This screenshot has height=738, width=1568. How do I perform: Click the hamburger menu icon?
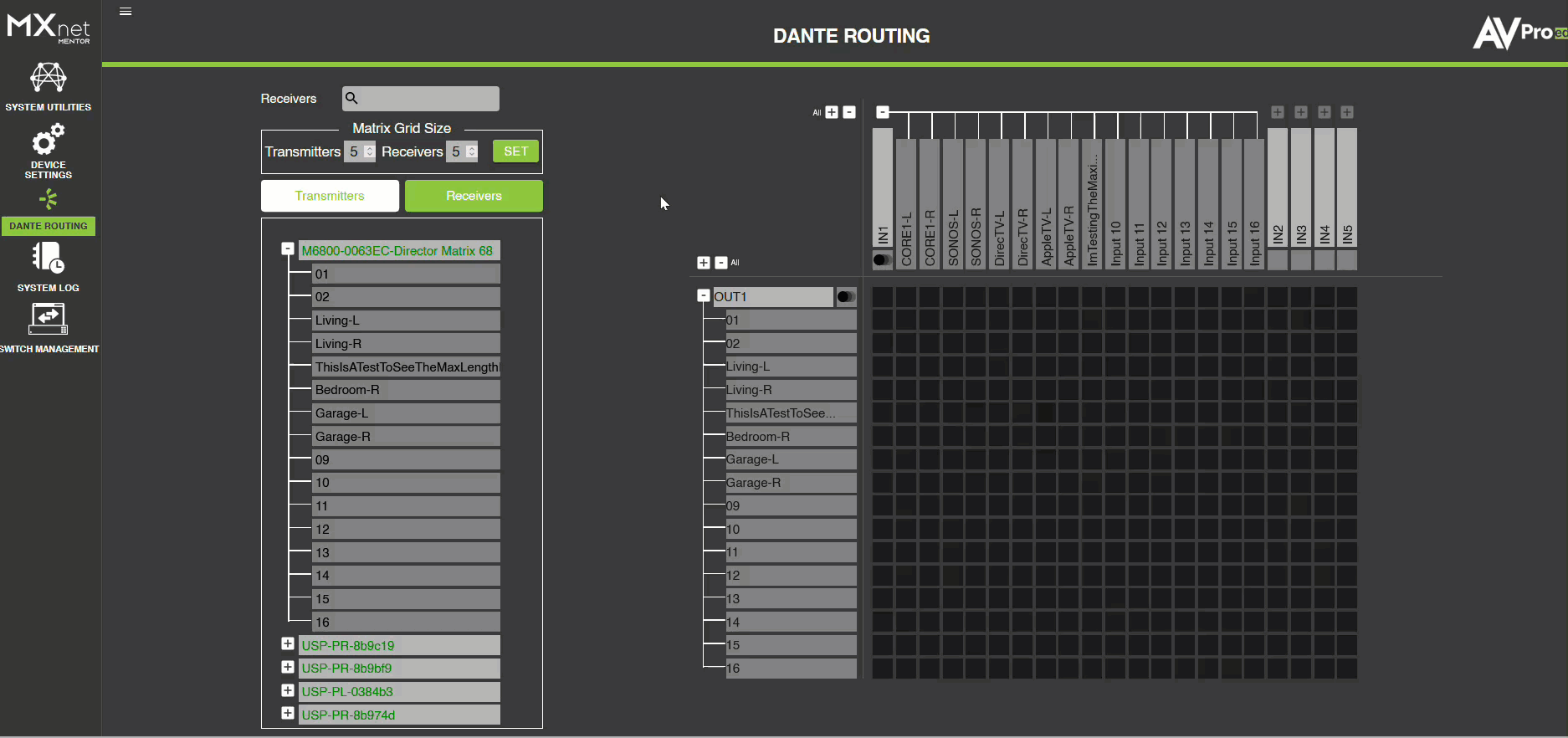click(x=126, y=12)
